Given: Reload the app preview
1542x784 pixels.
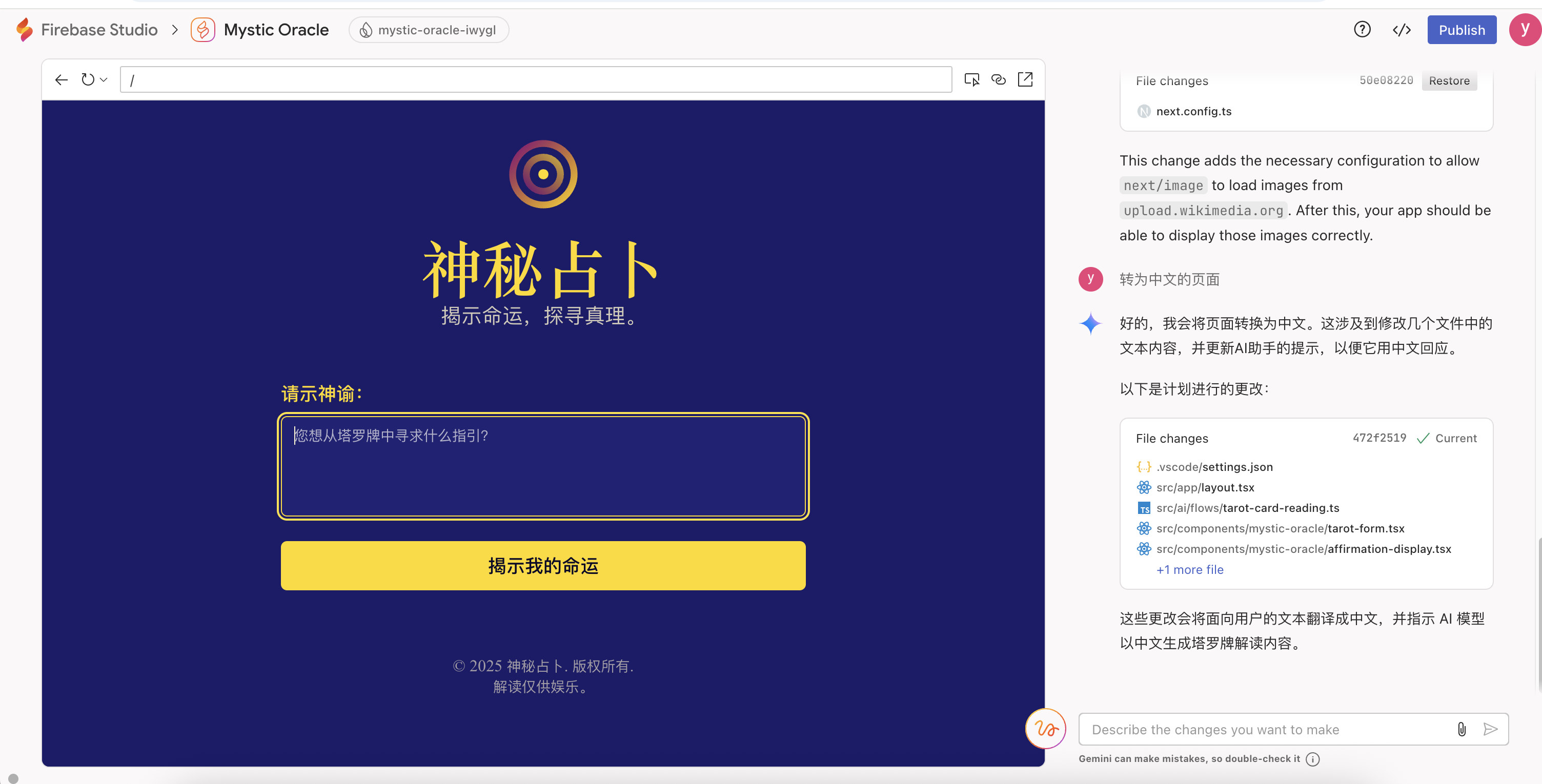Looking at the screenshot, I should pos(88,79).
